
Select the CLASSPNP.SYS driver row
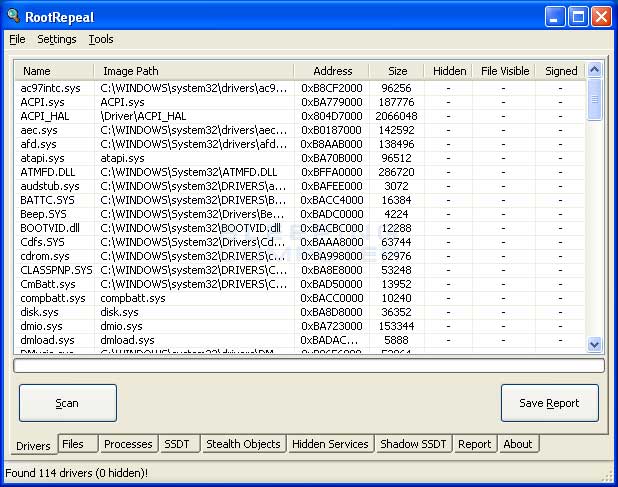pos(300,270)
